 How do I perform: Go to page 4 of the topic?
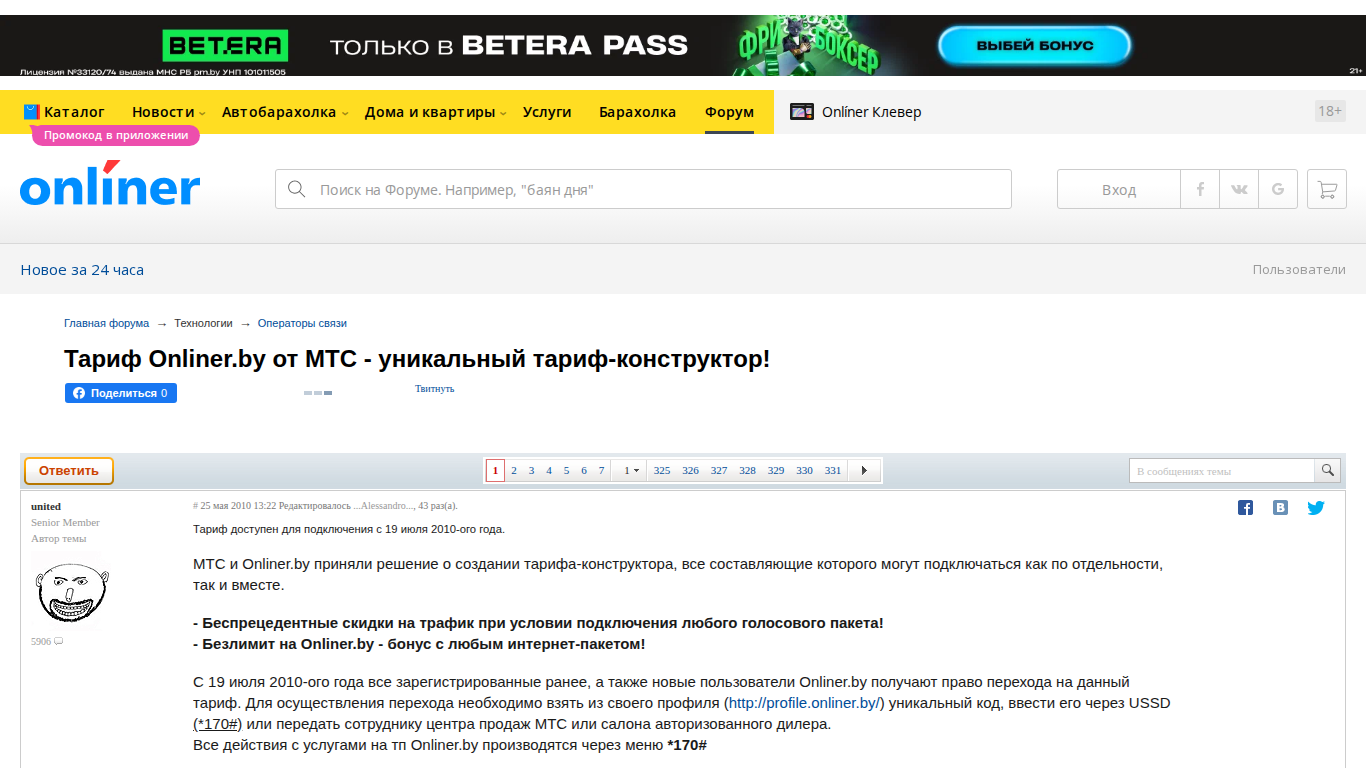point(549,470)
